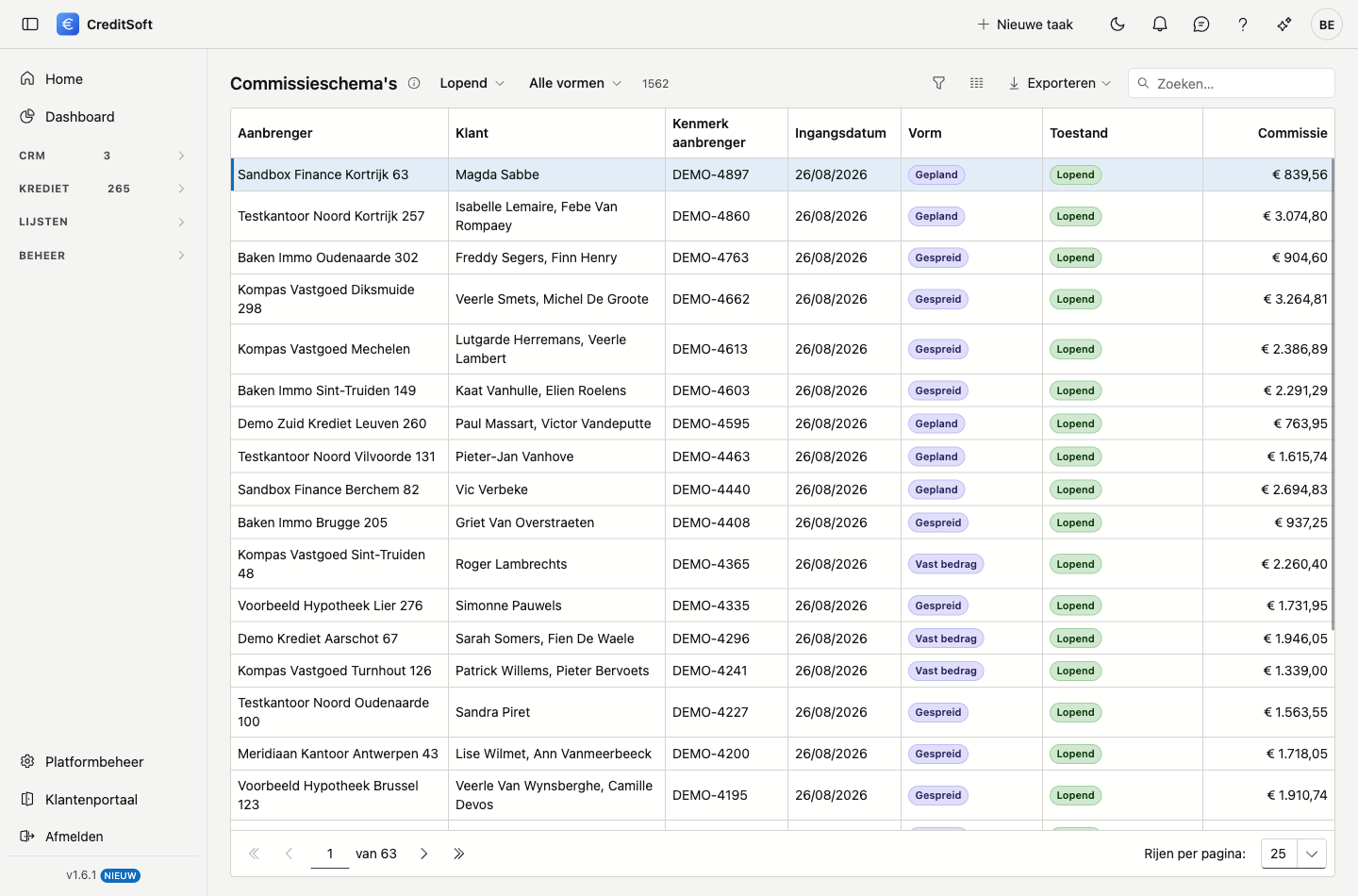Click Voorbeeld Hypotheek Lier 276
This screenshot has height=896, width=1358.
click(x=330, y=606)
